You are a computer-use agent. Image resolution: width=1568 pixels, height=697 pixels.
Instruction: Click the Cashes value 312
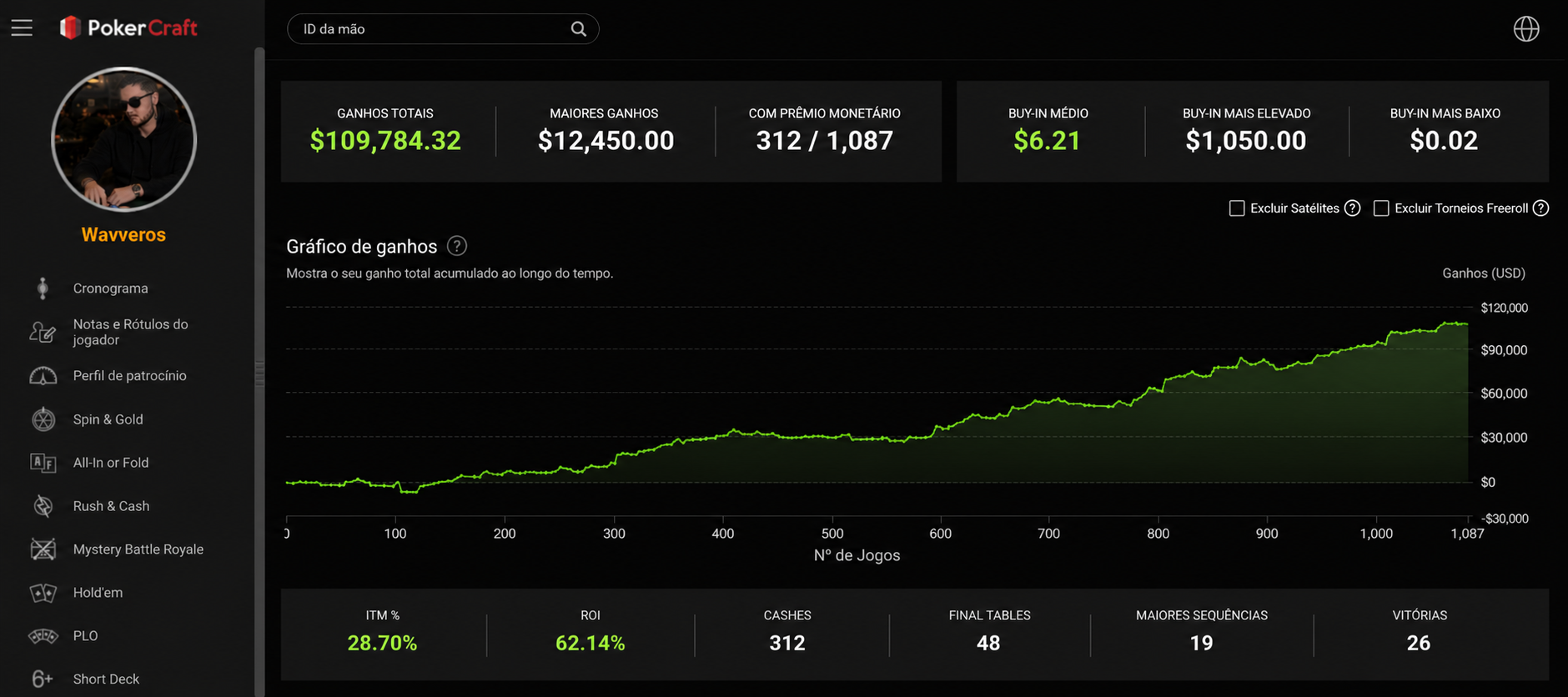pyautogui.click(x=787, y=643)
